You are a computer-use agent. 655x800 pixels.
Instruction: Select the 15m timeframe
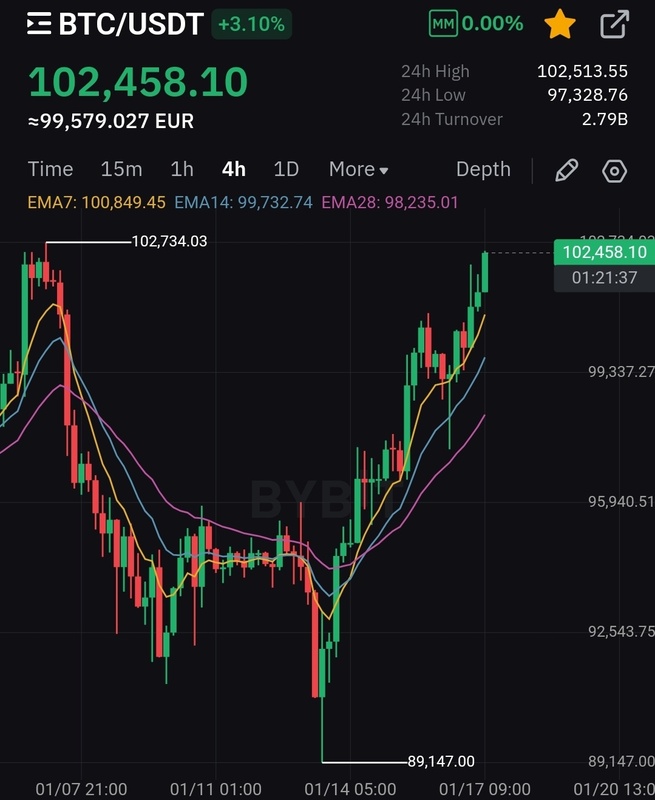[x=121, y=170]
